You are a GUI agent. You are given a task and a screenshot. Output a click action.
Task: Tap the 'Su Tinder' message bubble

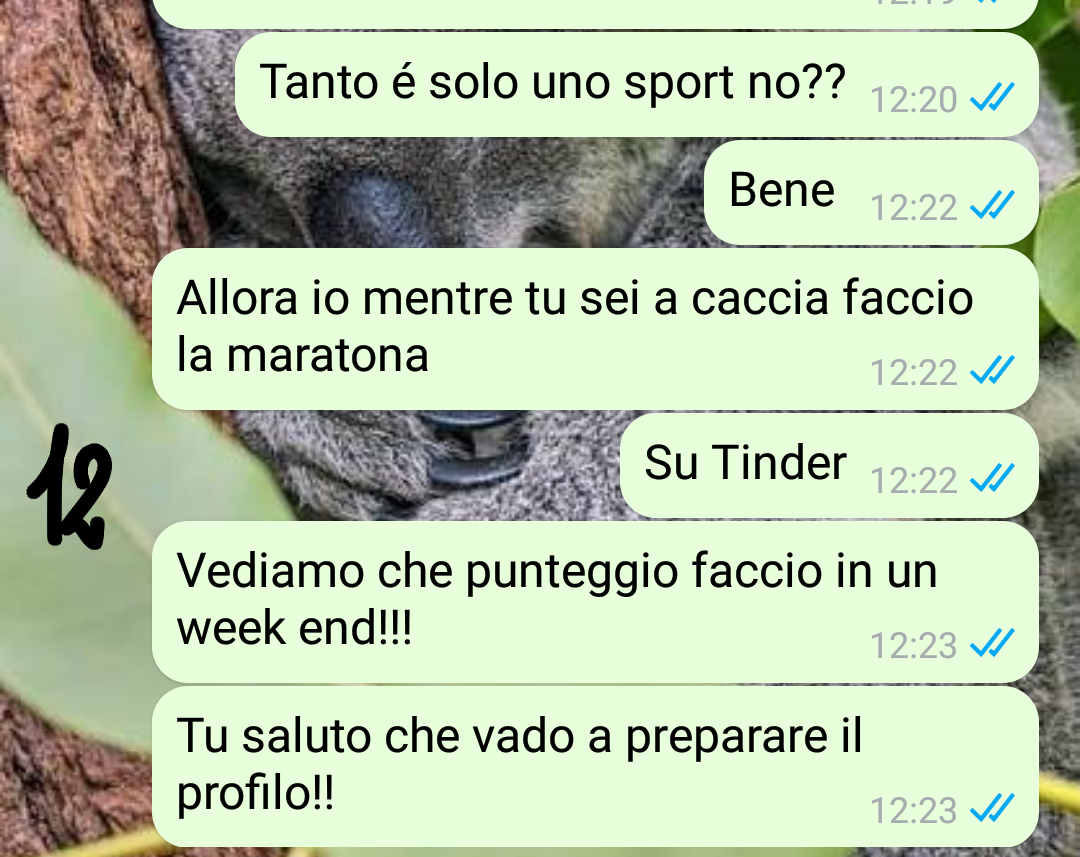tap(829, 465)
